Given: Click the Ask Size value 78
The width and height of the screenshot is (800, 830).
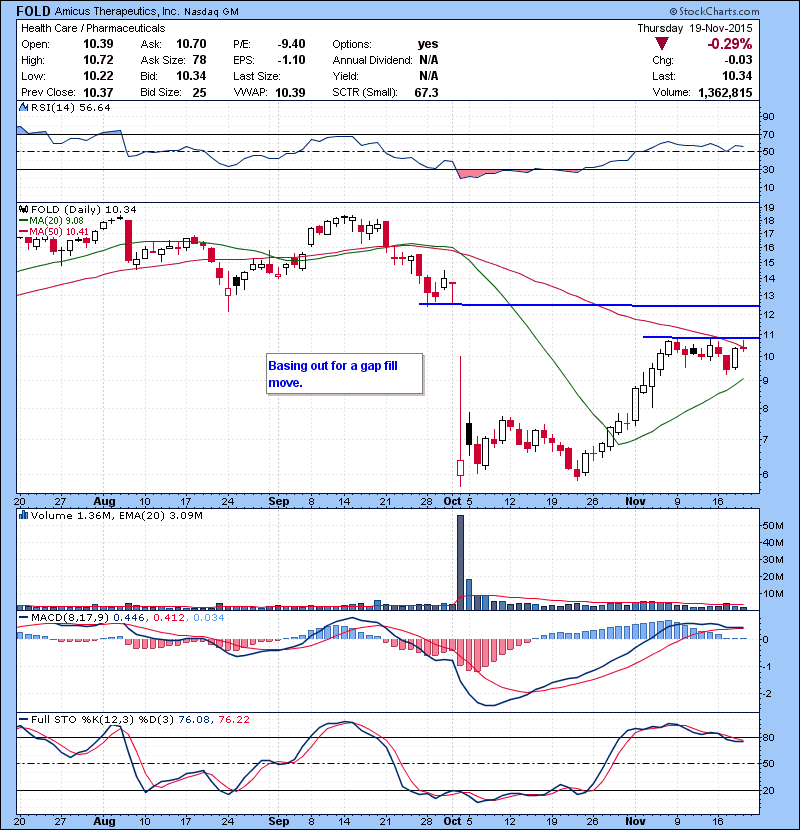Looking at the screenshot, I should pyautogui.click(x=200, y=60).
